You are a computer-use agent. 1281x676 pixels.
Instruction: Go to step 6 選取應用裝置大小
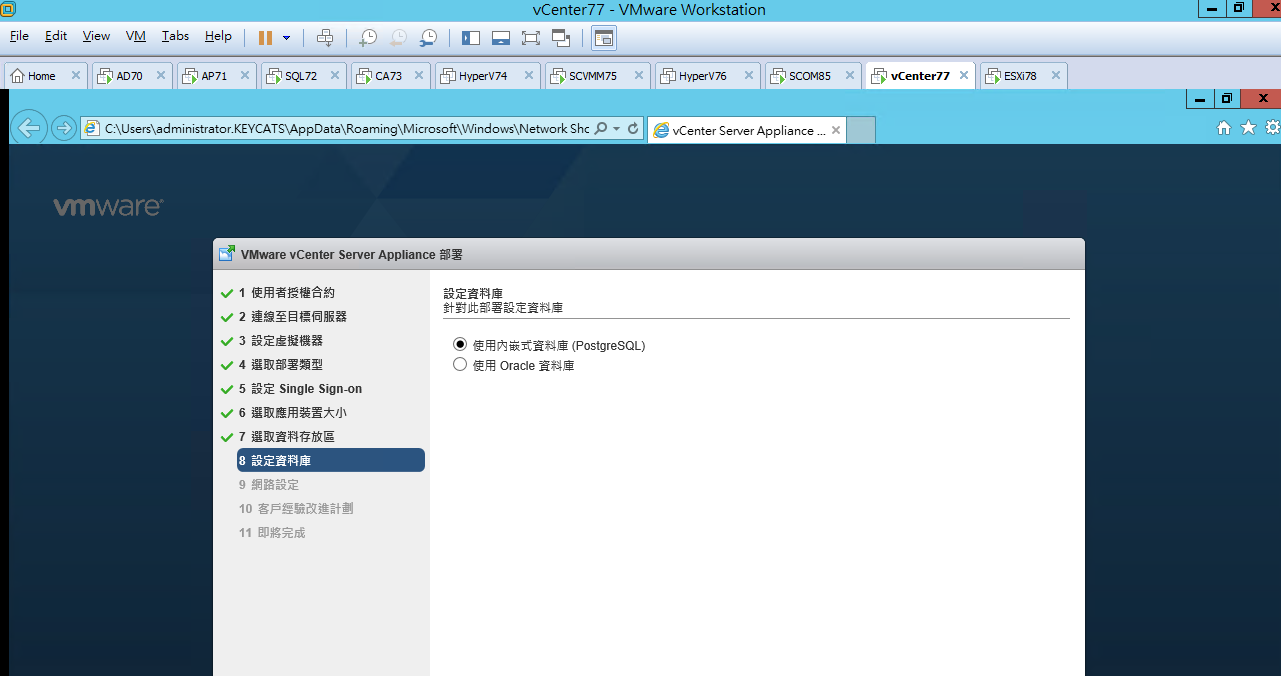[292, 413]
